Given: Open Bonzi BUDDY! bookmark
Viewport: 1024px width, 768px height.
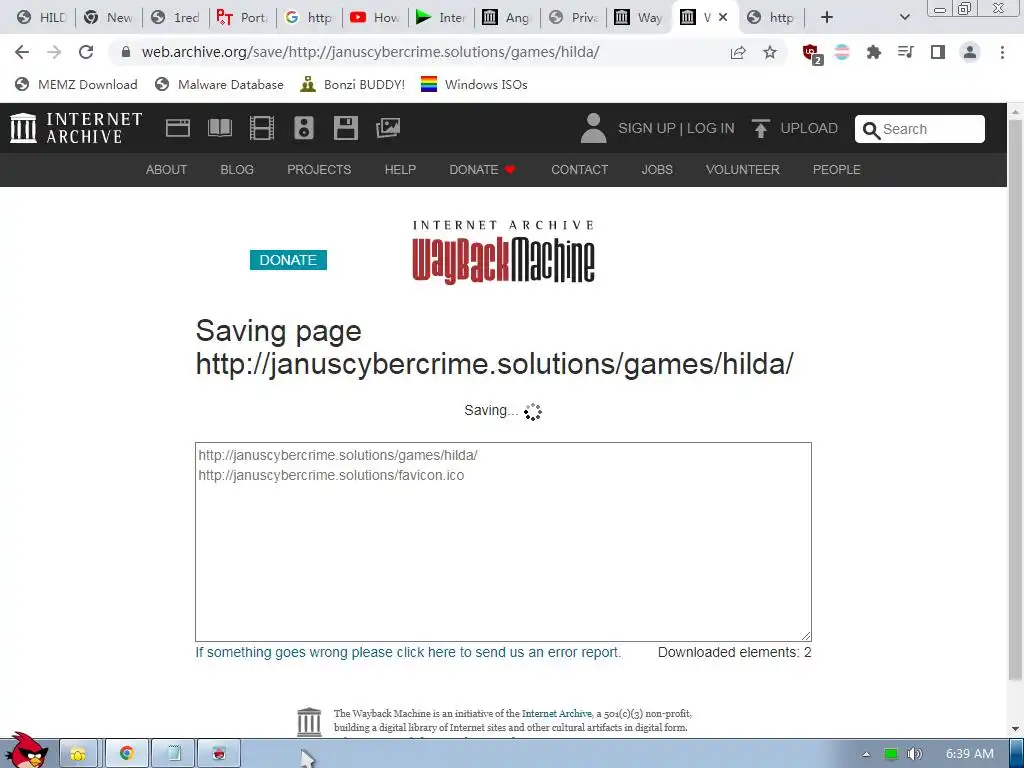Looking at the screenshot, I should 353,84.
